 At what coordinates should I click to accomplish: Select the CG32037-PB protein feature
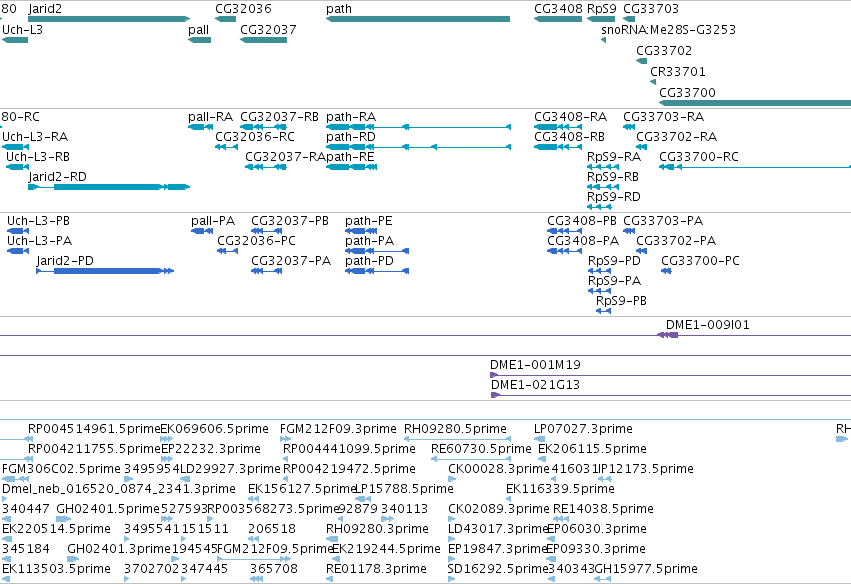pos(266,231)
